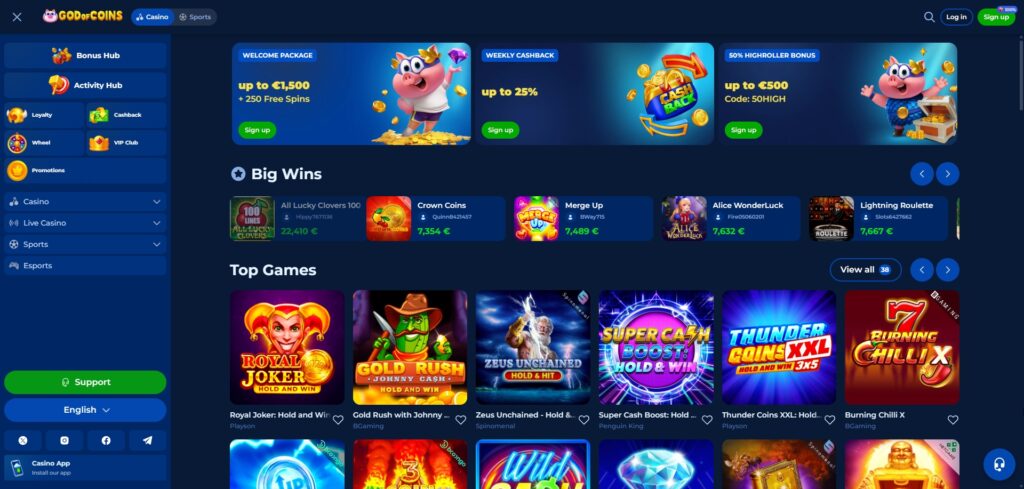Click the X (Twitter) social icon
This screenshot has height=489, width=1024.
[23, 441]
